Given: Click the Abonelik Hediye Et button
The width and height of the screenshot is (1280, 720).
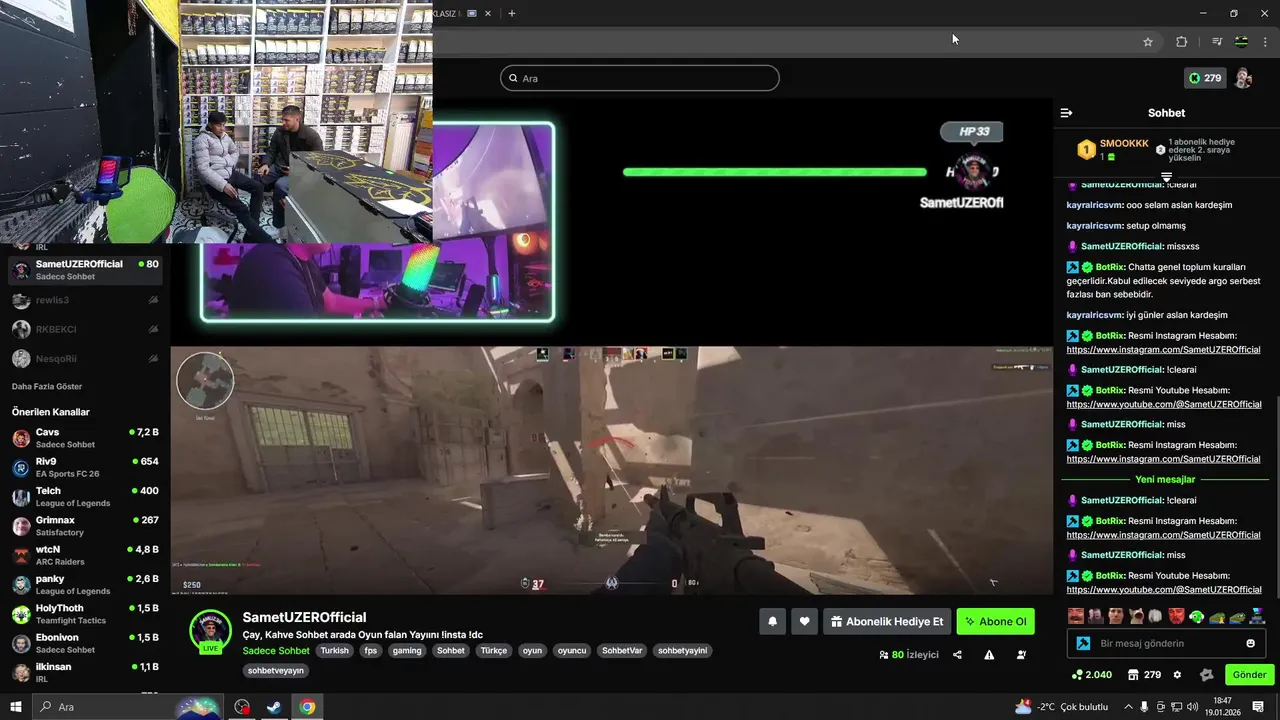Looking at the screenshot, I should point(886,621).
